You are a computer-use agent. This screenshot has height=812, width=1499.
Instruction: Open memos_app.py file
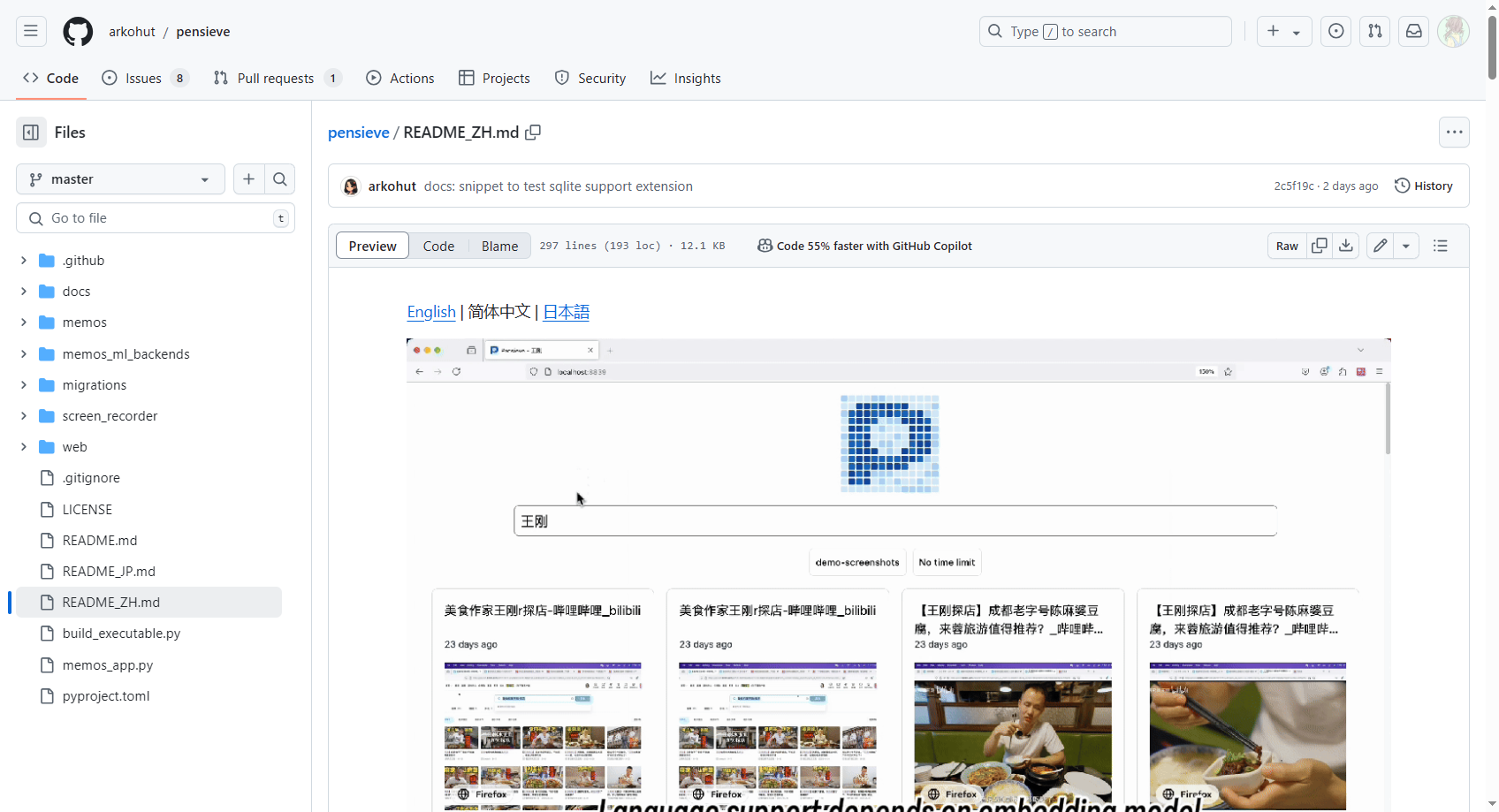[108, 665]
